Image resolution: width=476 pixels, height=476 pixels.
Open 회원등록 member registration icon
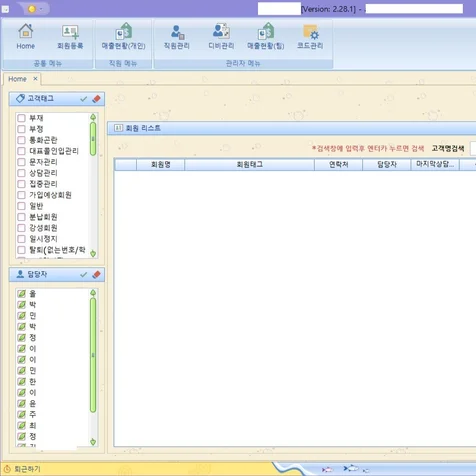click(x=70, y=37)
